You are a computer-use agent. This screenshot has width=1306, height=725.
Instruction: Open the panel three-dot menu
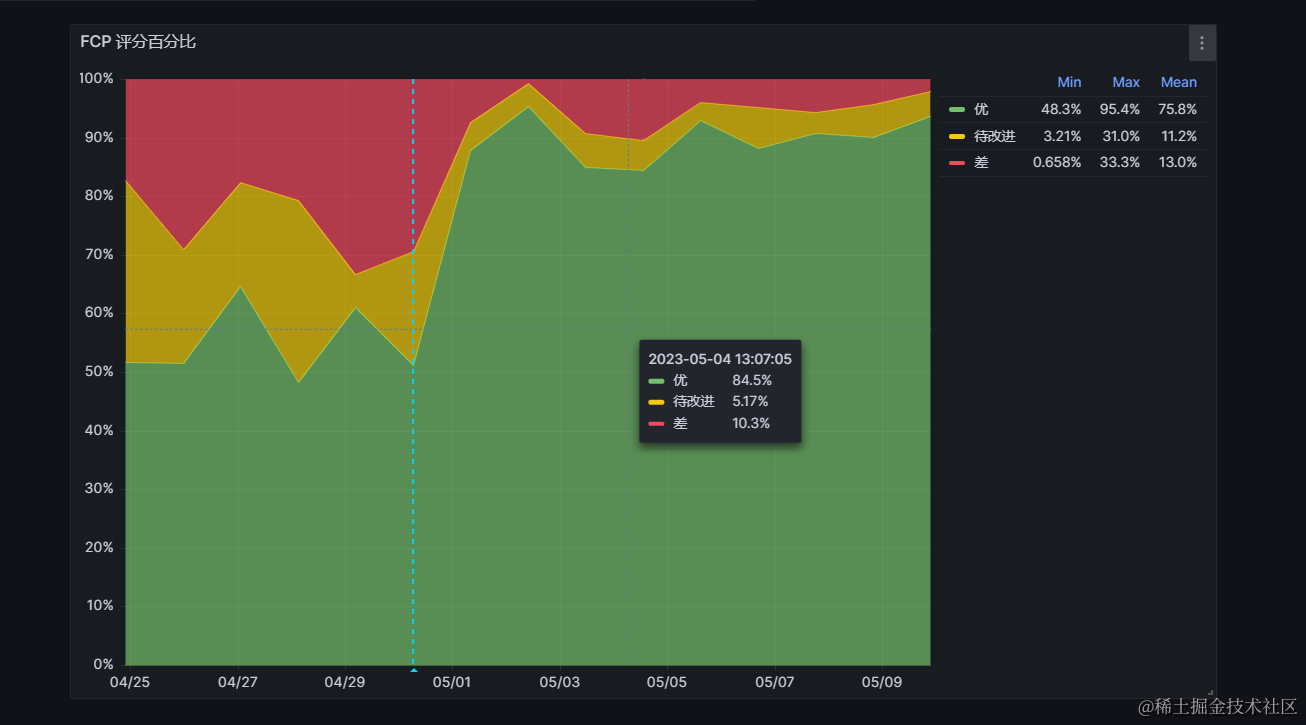point(1201,43)
